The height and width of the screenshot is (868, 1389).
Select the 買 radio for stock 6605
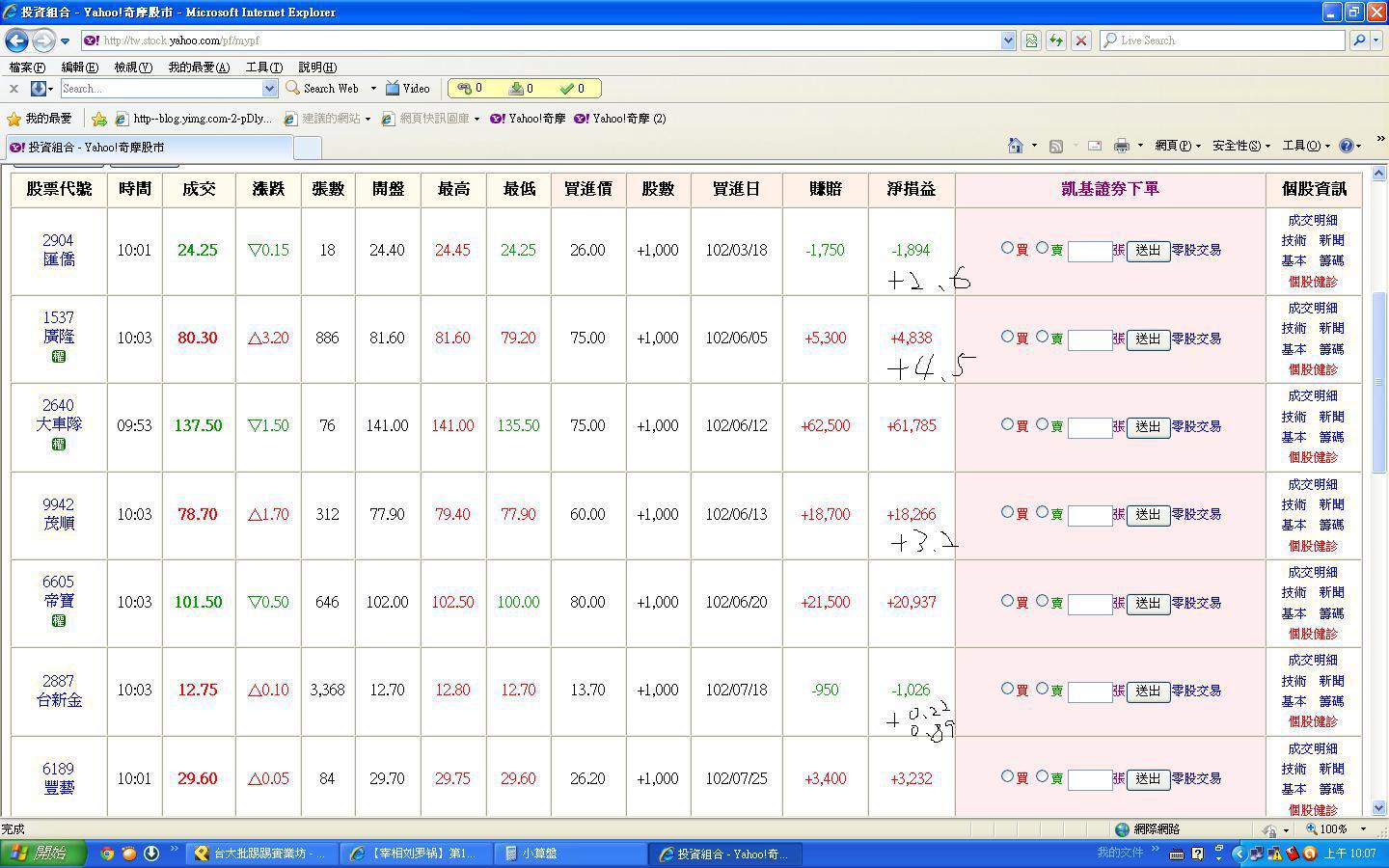1007,600
